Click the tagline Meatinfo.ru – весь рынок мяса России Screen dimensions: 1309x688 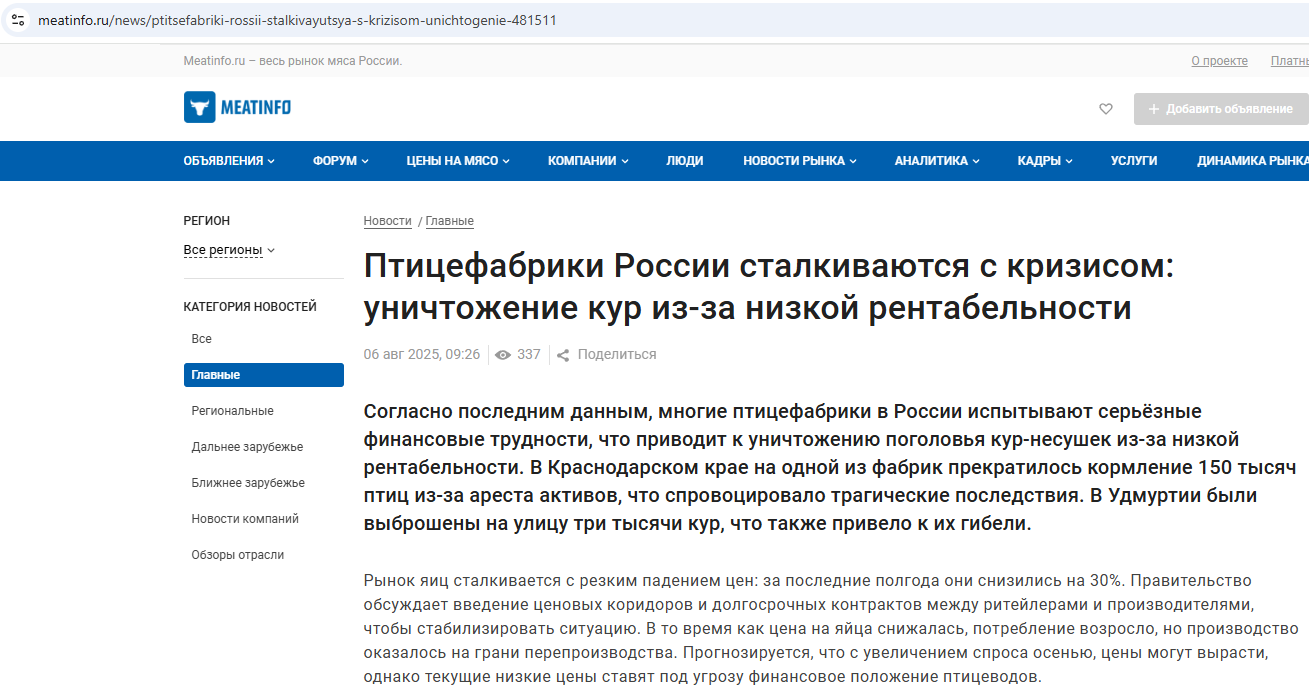[293, 61]
